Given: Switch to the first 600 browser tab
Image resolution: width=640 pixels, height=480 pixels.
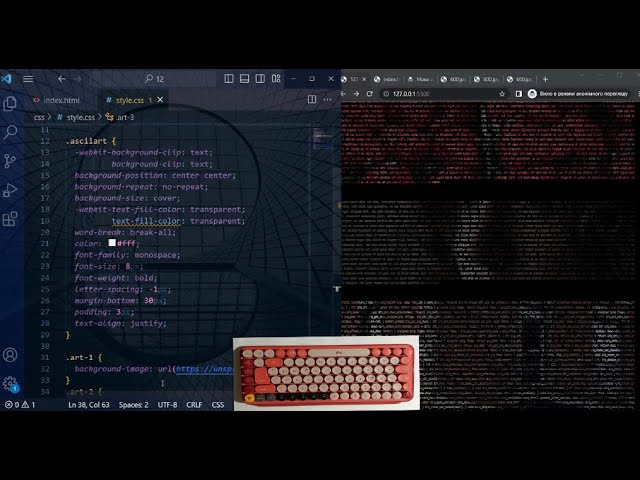Looking at the screenshot, I should [x=453, y=79].
